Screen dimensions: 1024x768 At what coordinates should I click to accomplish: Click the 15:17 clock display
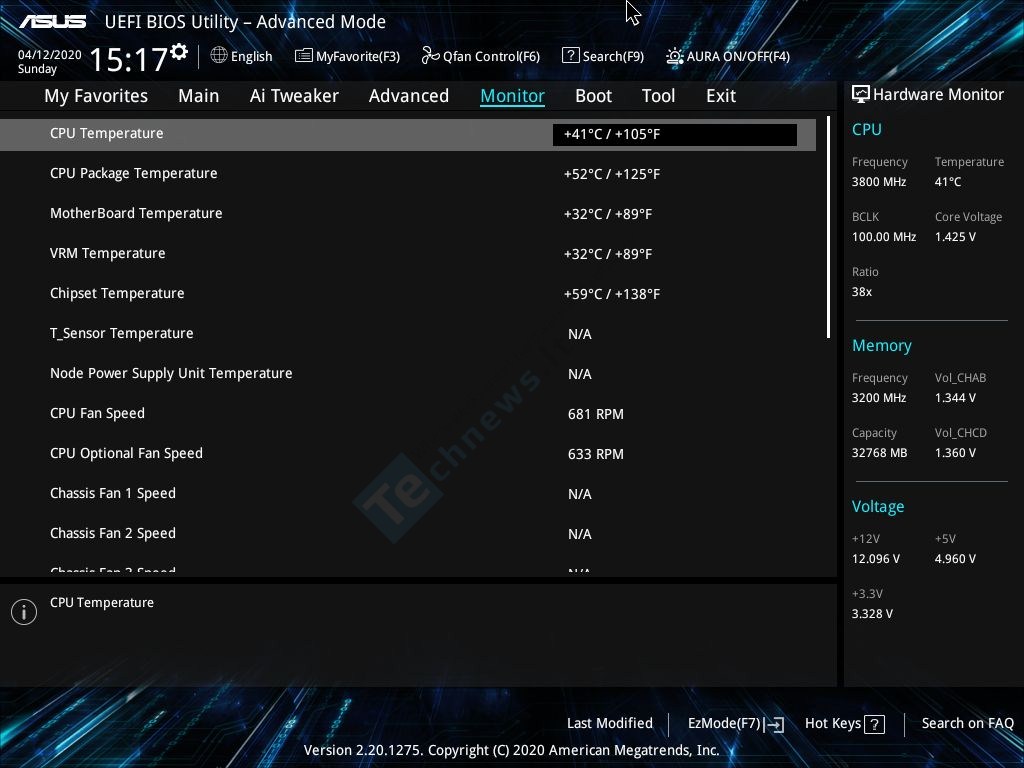click(x=129, y=59)
